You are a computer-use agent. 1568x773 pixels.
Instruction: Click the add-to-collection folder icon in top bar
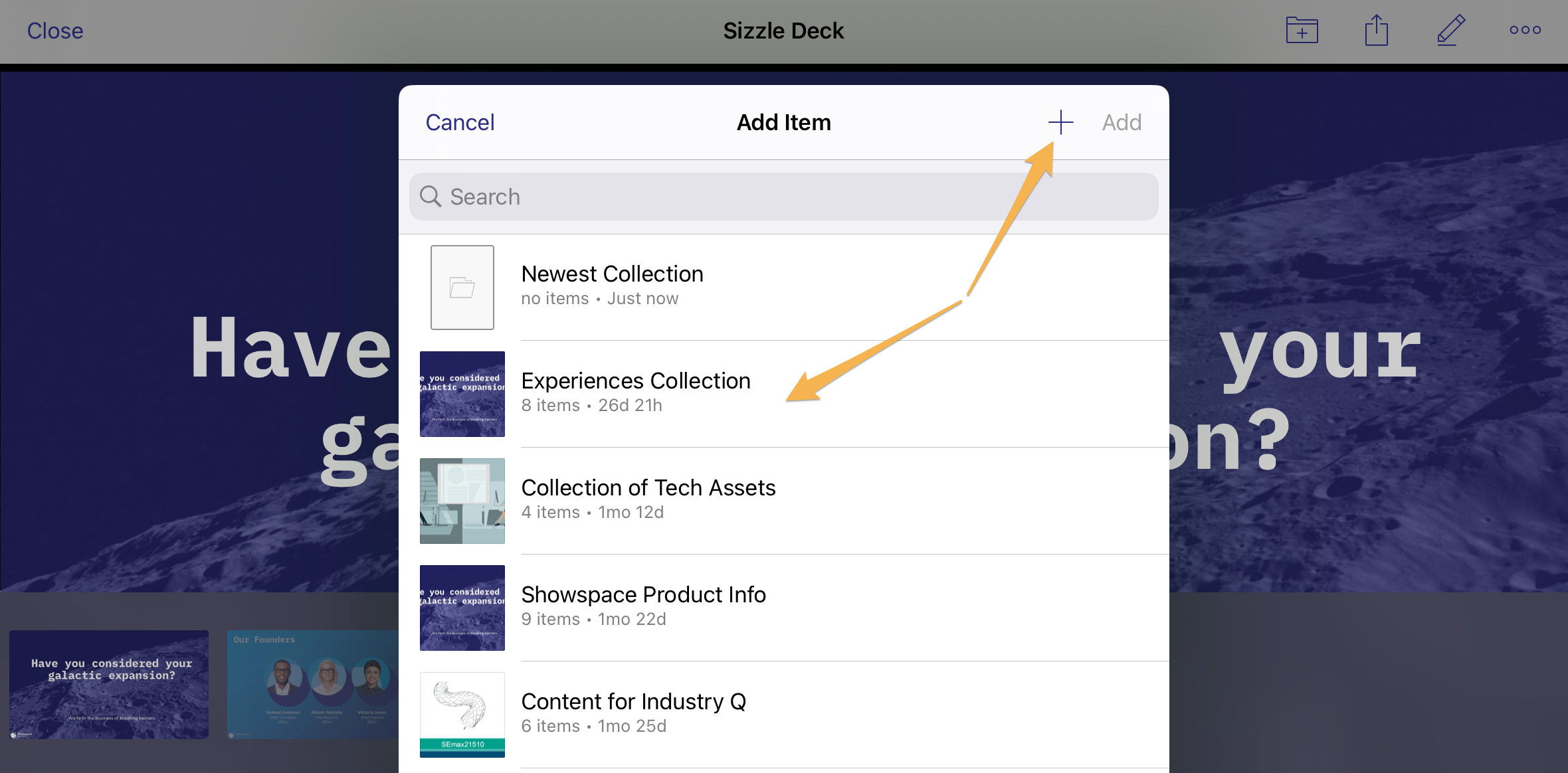[x=1302, y=31]
